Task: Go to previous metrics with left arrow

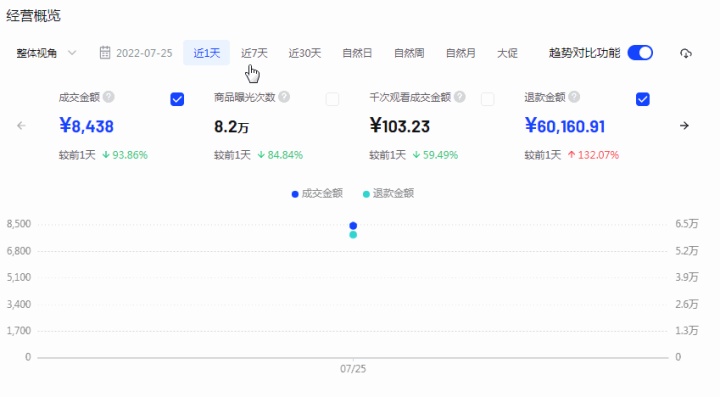Action: [x=21, y=126]
